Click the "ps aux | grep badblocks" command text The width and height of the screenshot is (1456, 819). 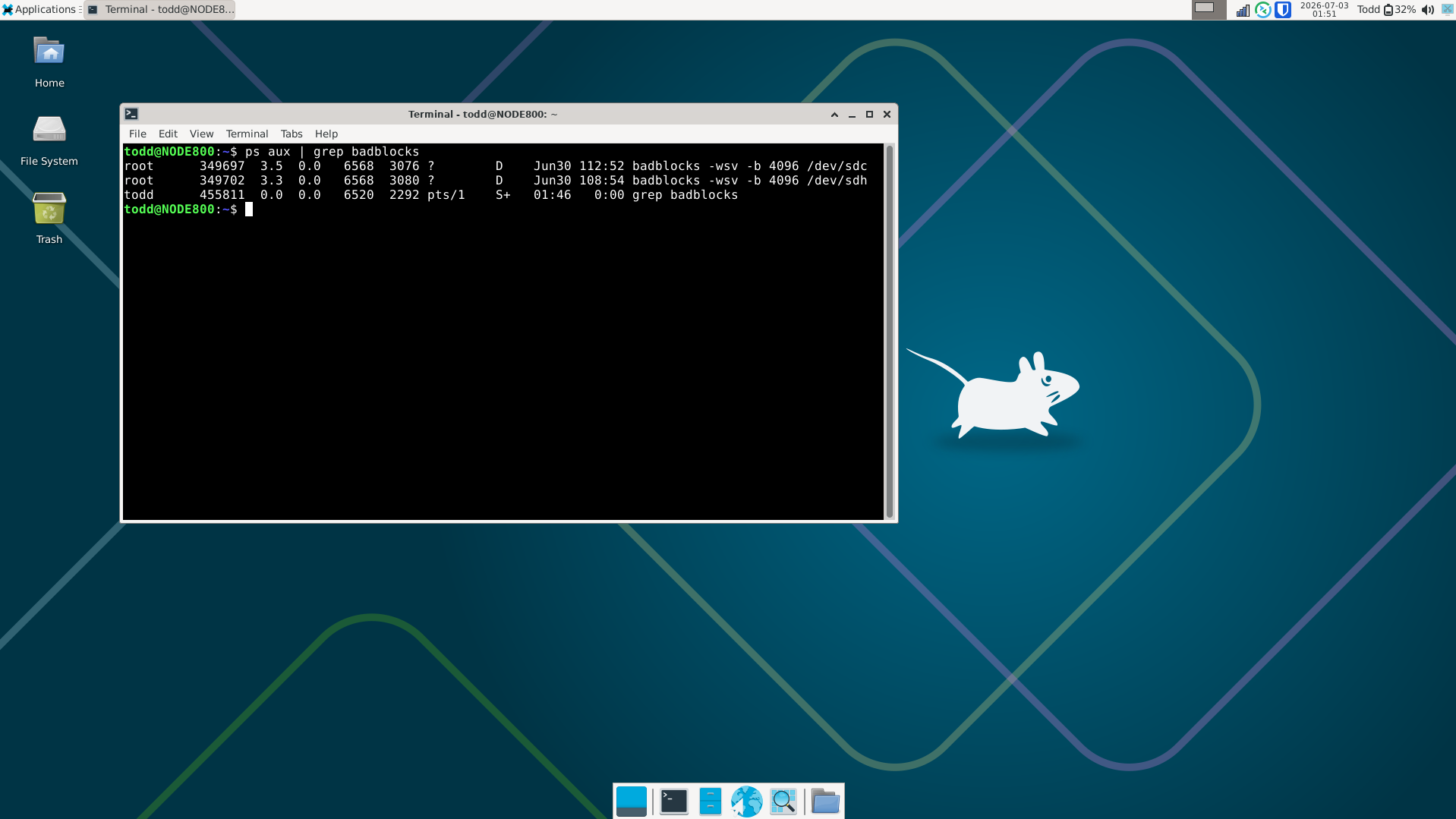[332, 152]
